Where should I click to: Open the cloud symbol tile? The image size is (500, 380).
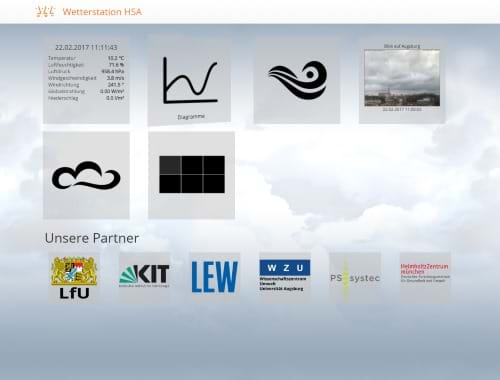pos(86,175)
